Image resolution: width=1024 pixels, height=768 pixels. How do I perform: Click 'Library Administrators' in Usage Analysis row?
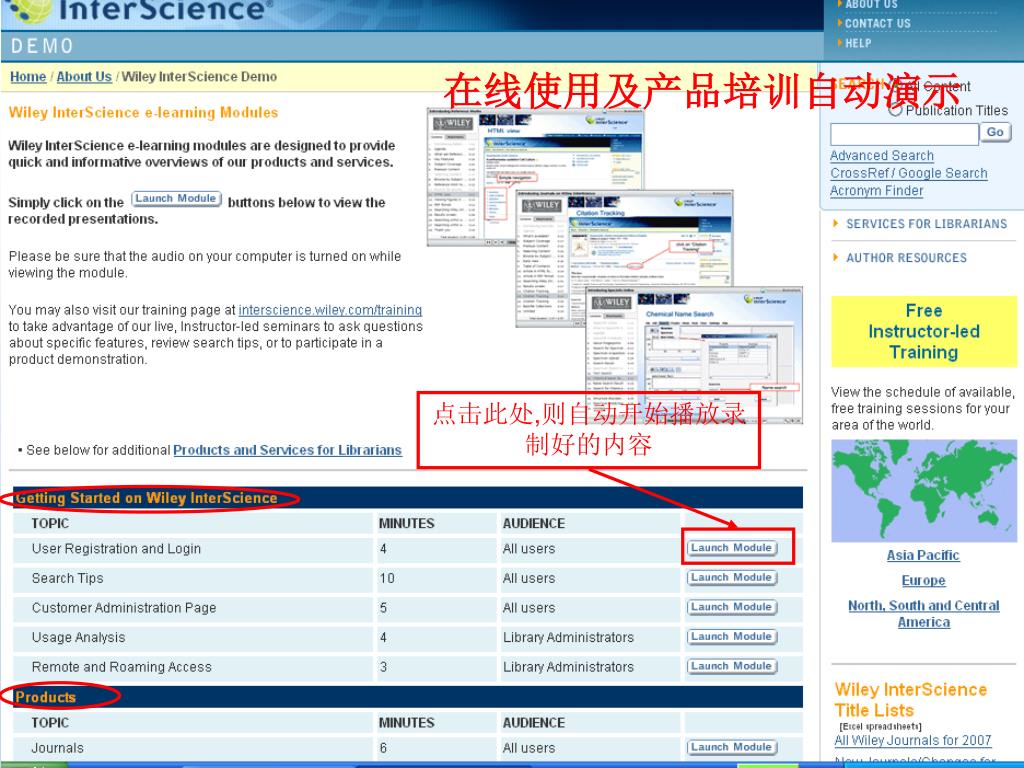[x=568, y=637]
